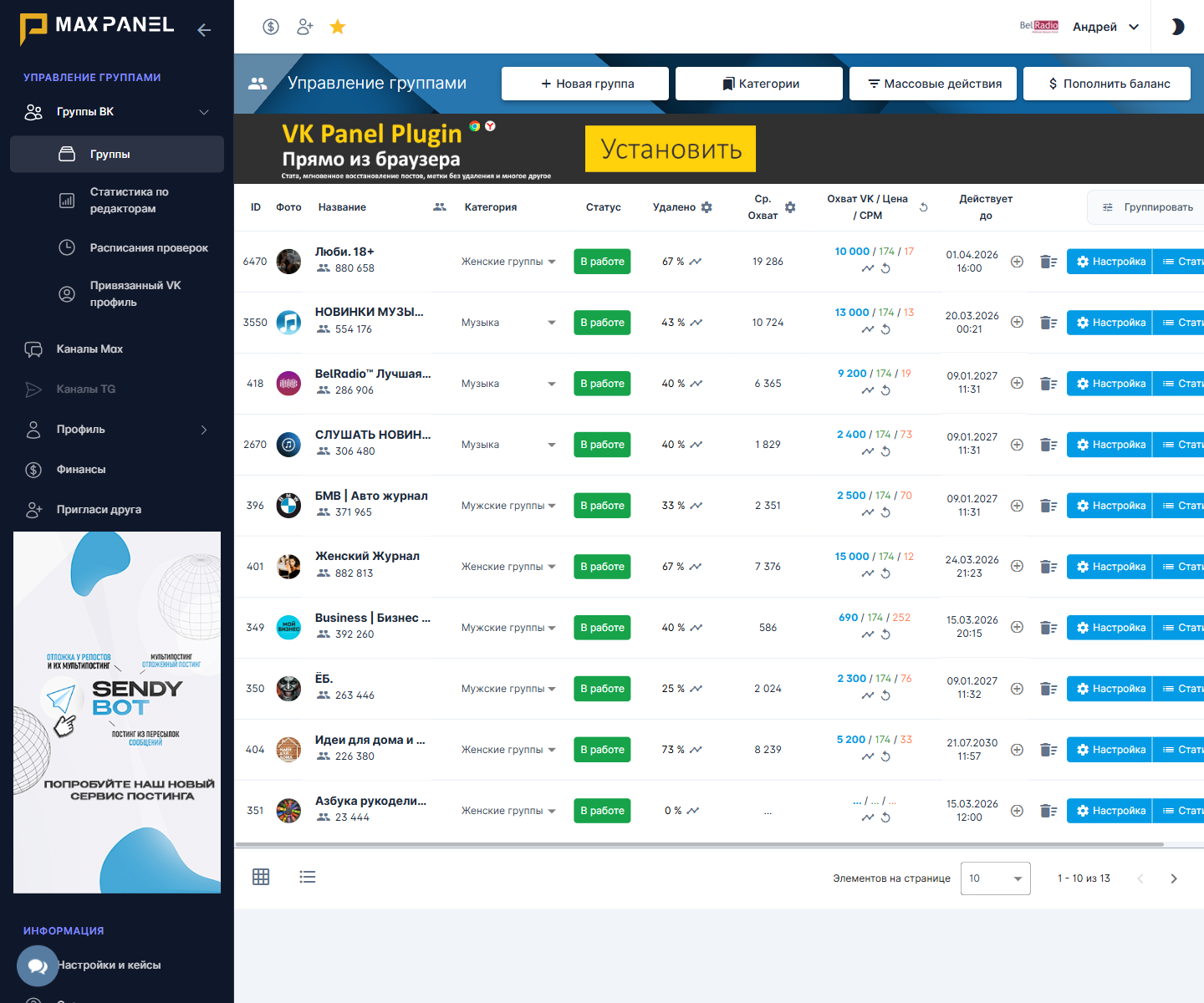The width and height of the screenshot is (1204, 1003).
Task: Collapse sidebar with the back arrow
Action: point(204,30)
